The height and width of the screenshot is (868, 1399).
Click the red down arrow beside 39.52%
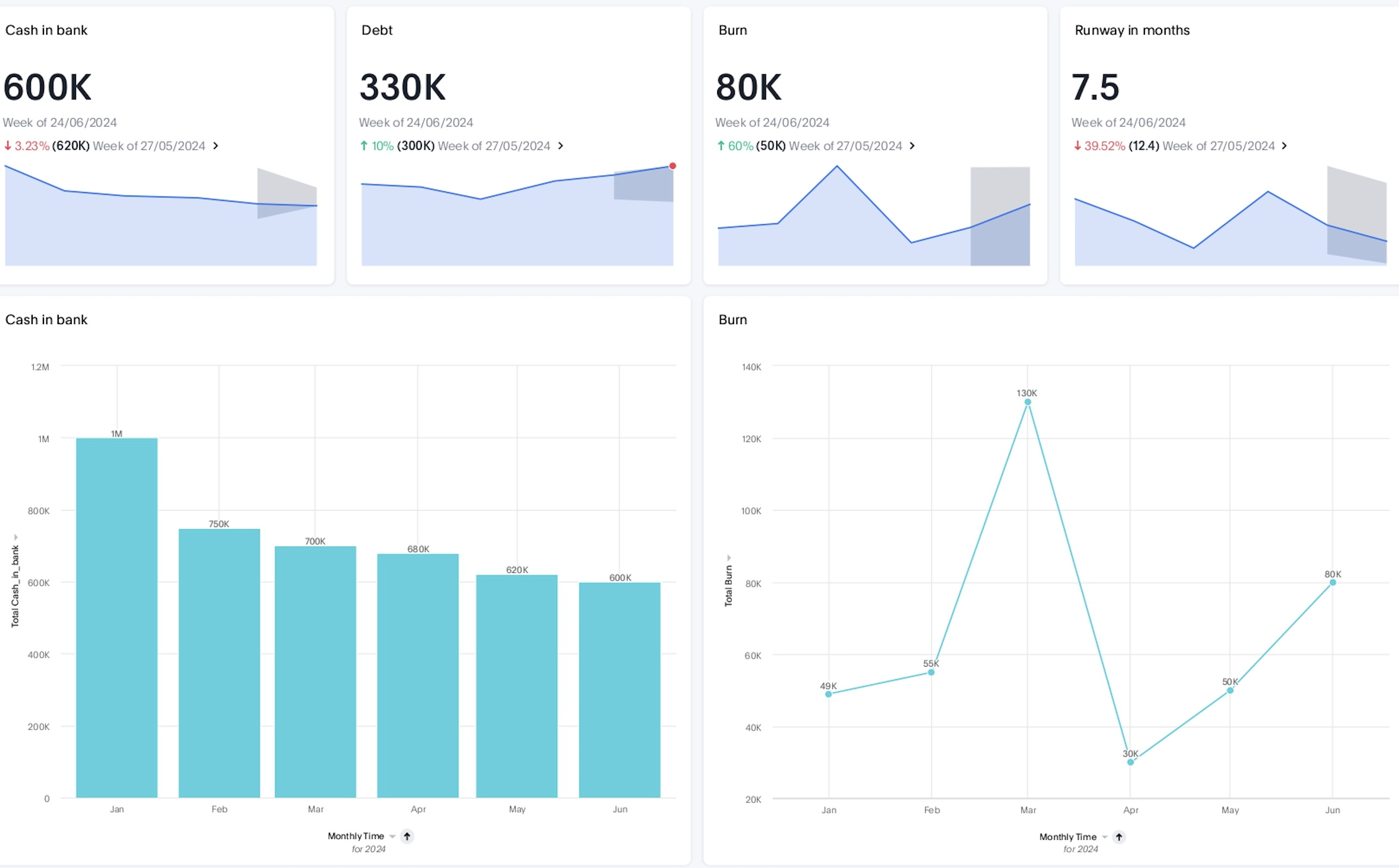tap(1078, 146)
